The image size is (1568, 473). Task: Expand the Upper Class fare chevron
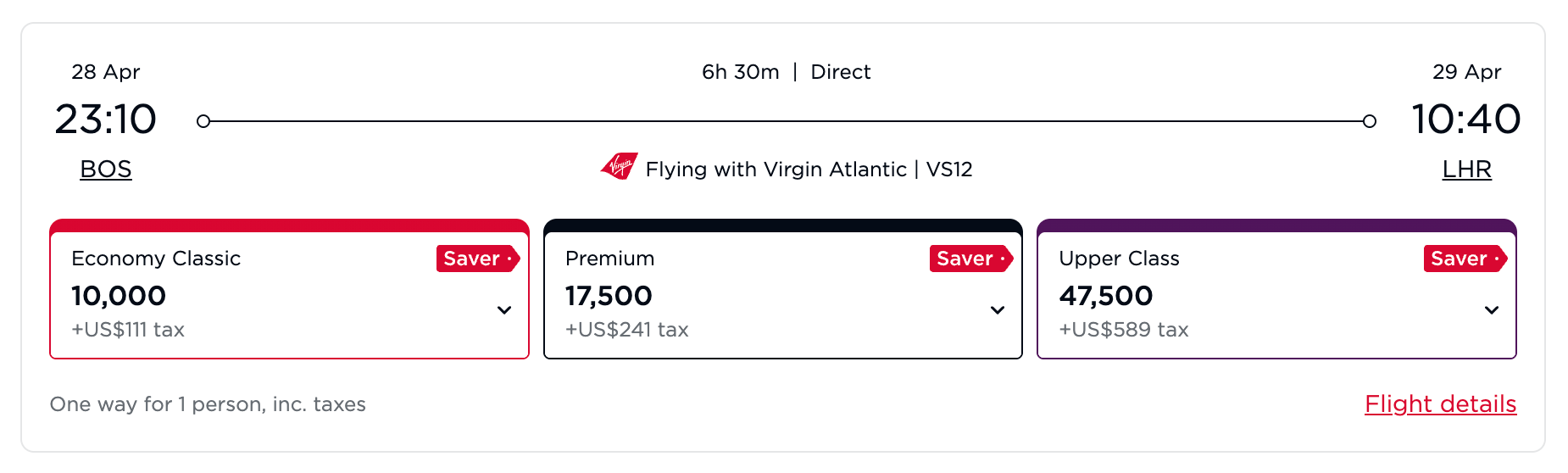[x=1492, y=310]
